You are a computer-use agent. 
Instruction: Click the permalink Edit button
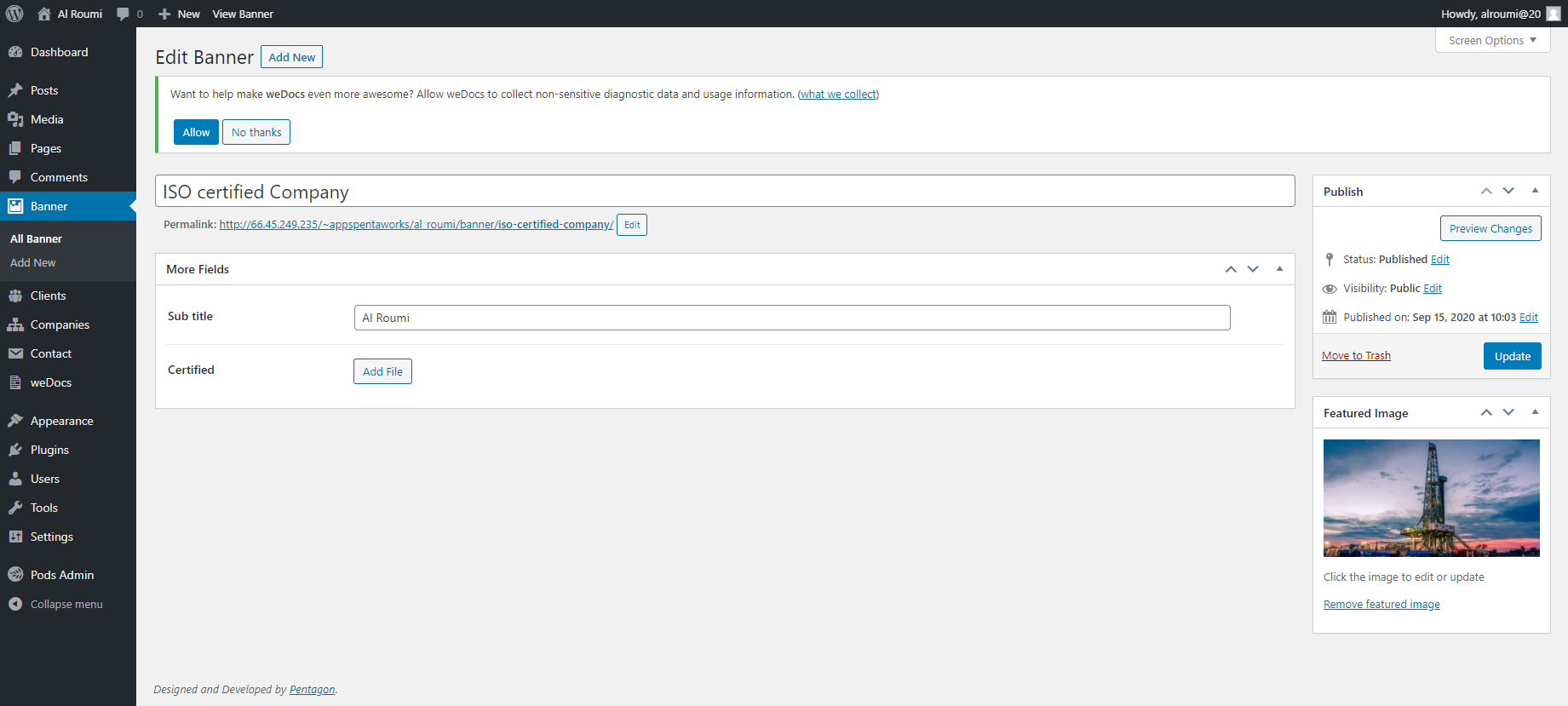point(632,225)
